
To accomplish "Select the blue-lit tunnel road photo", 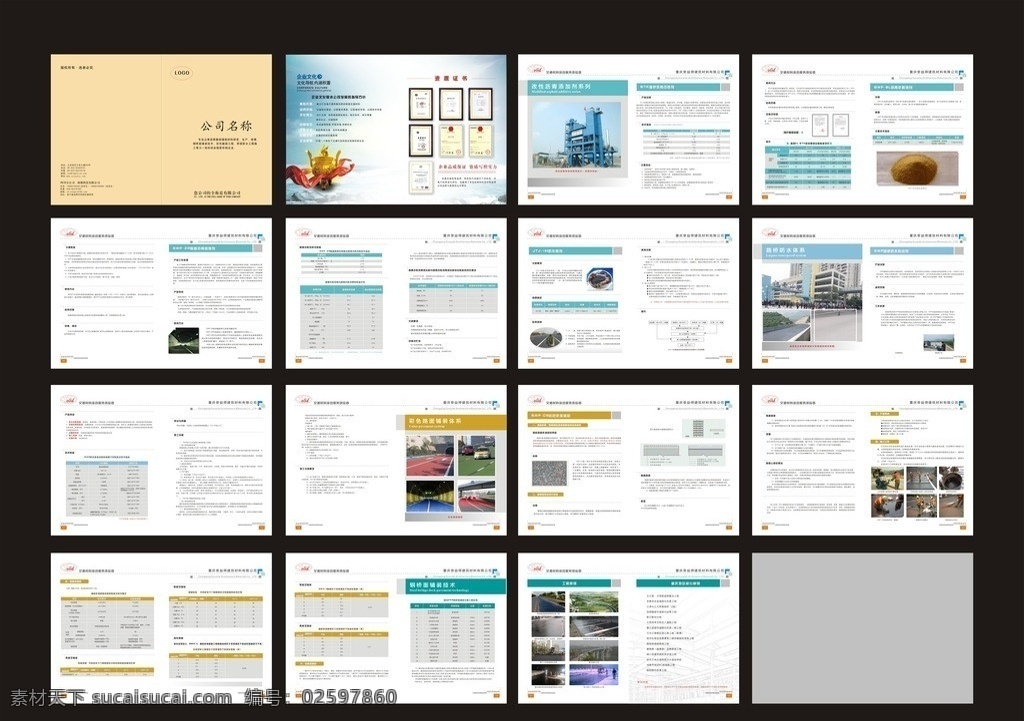I will coord(430,496).
